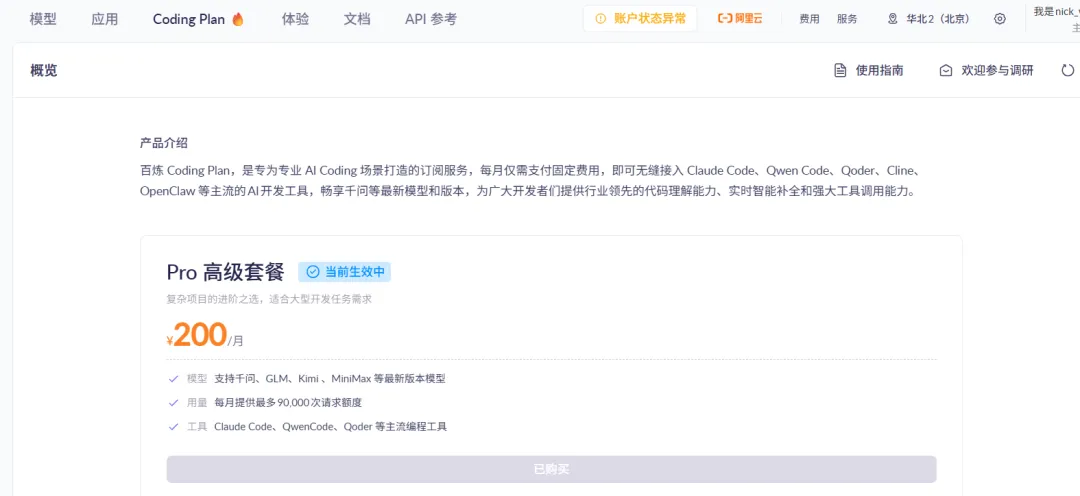The height and width of the screenshot is (496, 1080).
Task: Click 每月提供最多 90,000 次请求额度 text
Action: [288, 402]
